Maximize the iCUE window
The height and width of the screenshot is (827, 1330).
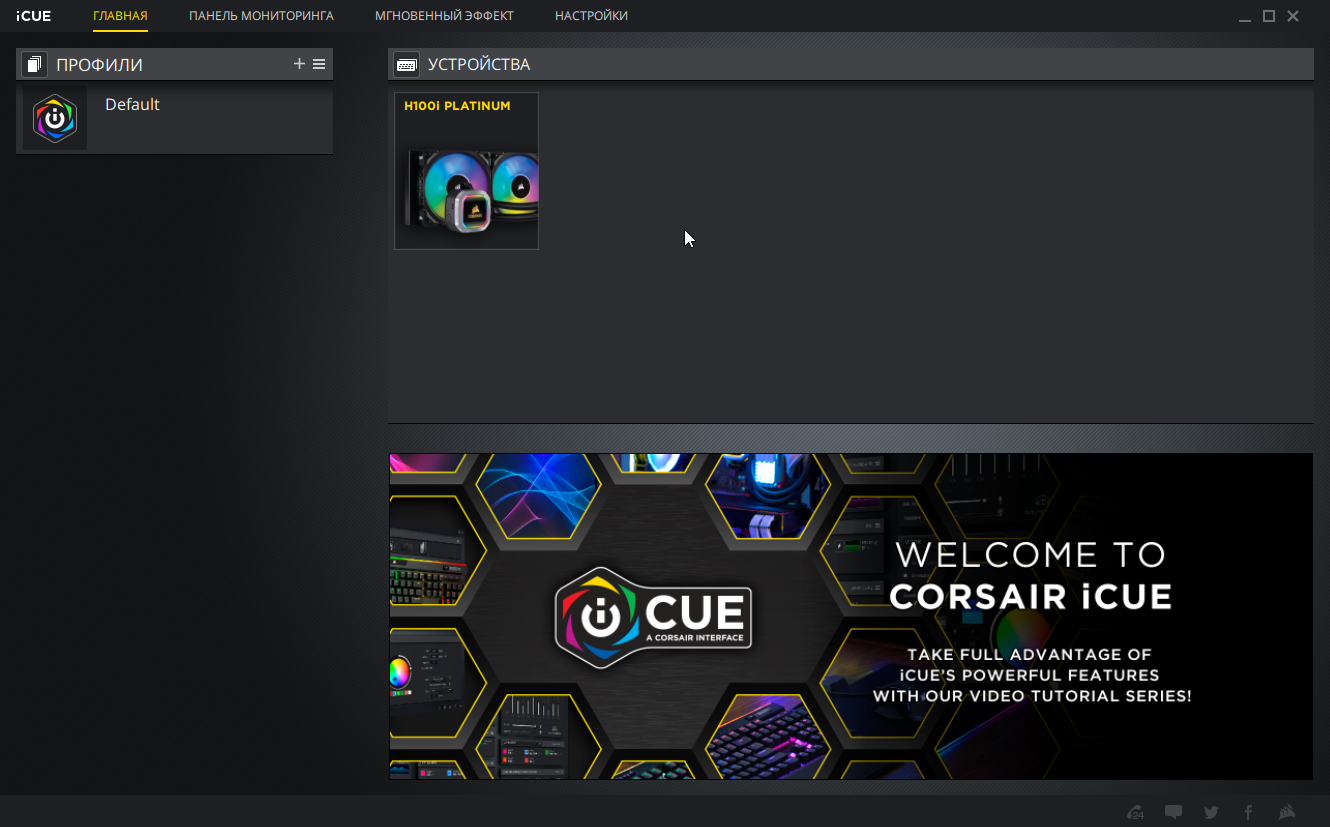1269,16
